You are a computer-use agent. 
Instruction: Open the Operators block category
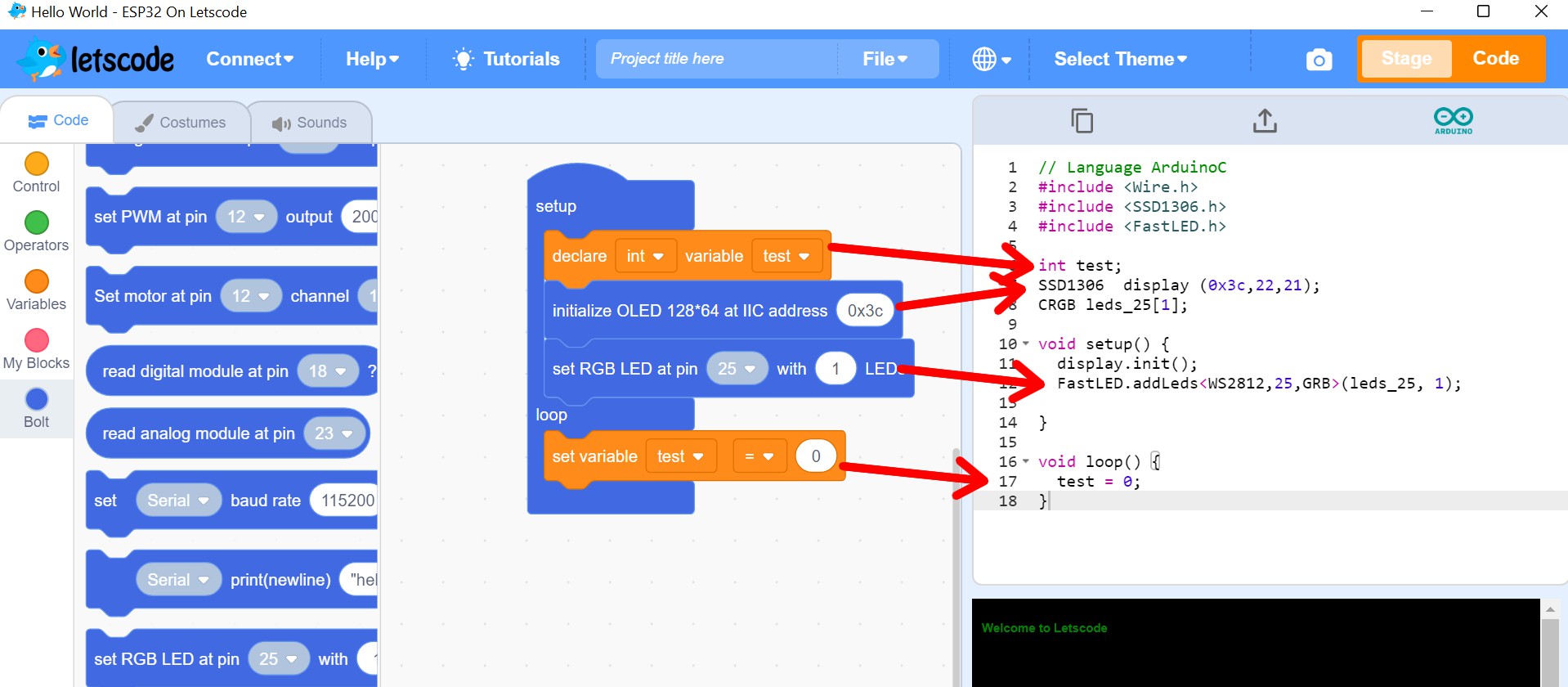click(36, 231)
